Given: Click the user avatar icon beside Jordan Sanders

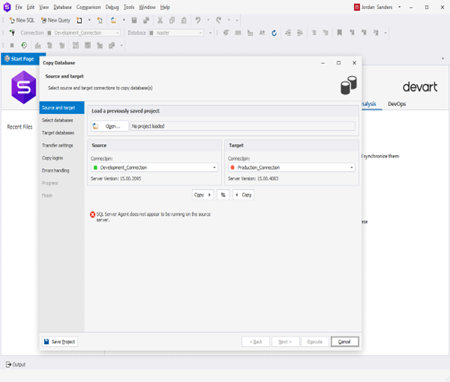Looking at the screenshot, I should [x=357, y=7].
